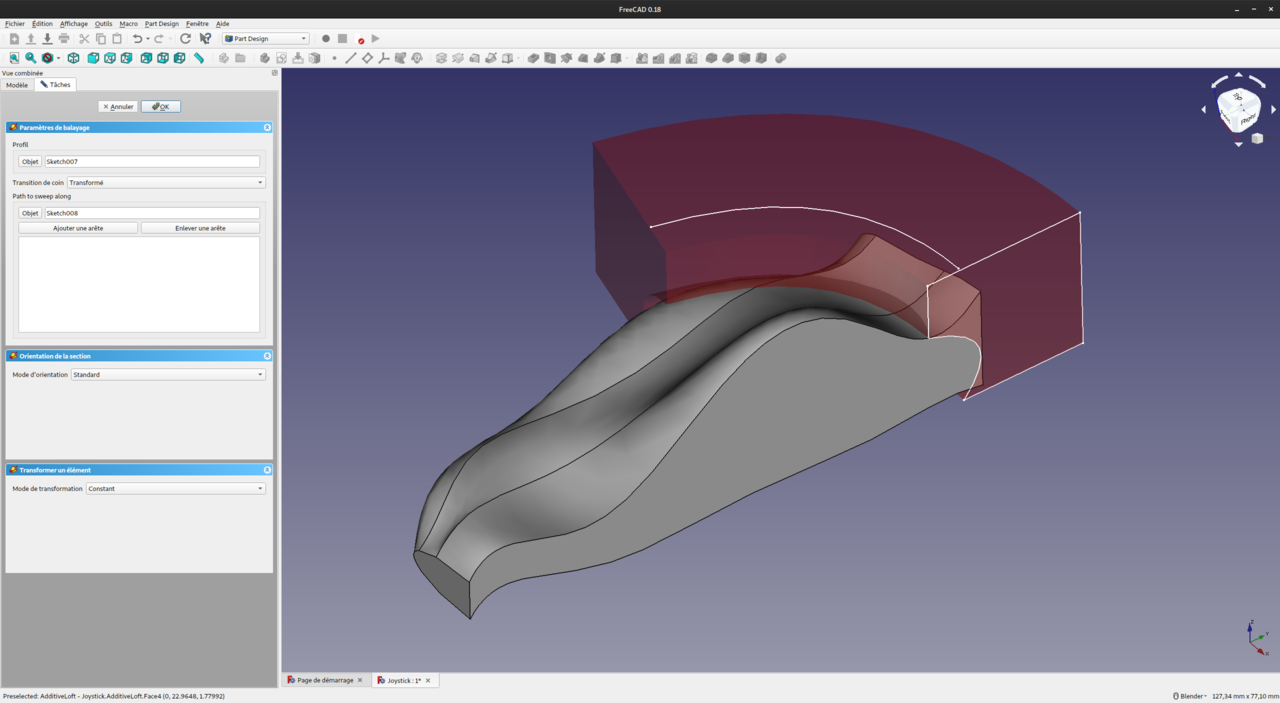This screenshot has height=703, width=1280.
Task: Click Enlever une arête button
Action: [x=200, y=228]
